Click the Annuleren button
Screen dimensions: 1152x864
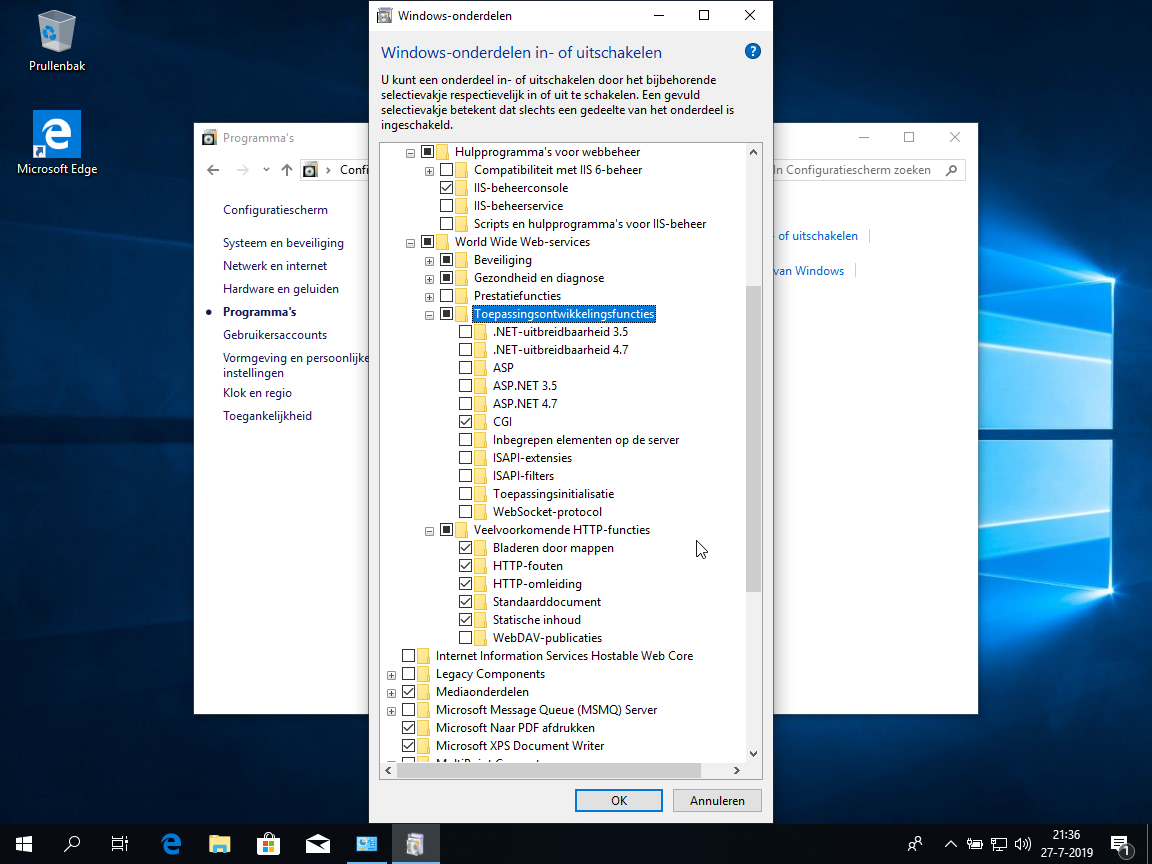[x=717, y=800]
